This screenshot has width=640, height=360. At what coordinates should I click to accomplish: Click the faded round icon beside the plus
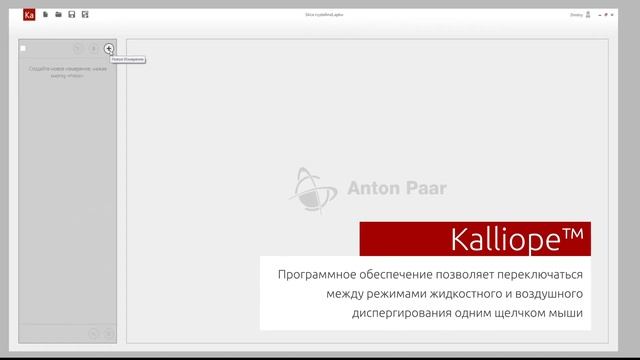[93, 49]
